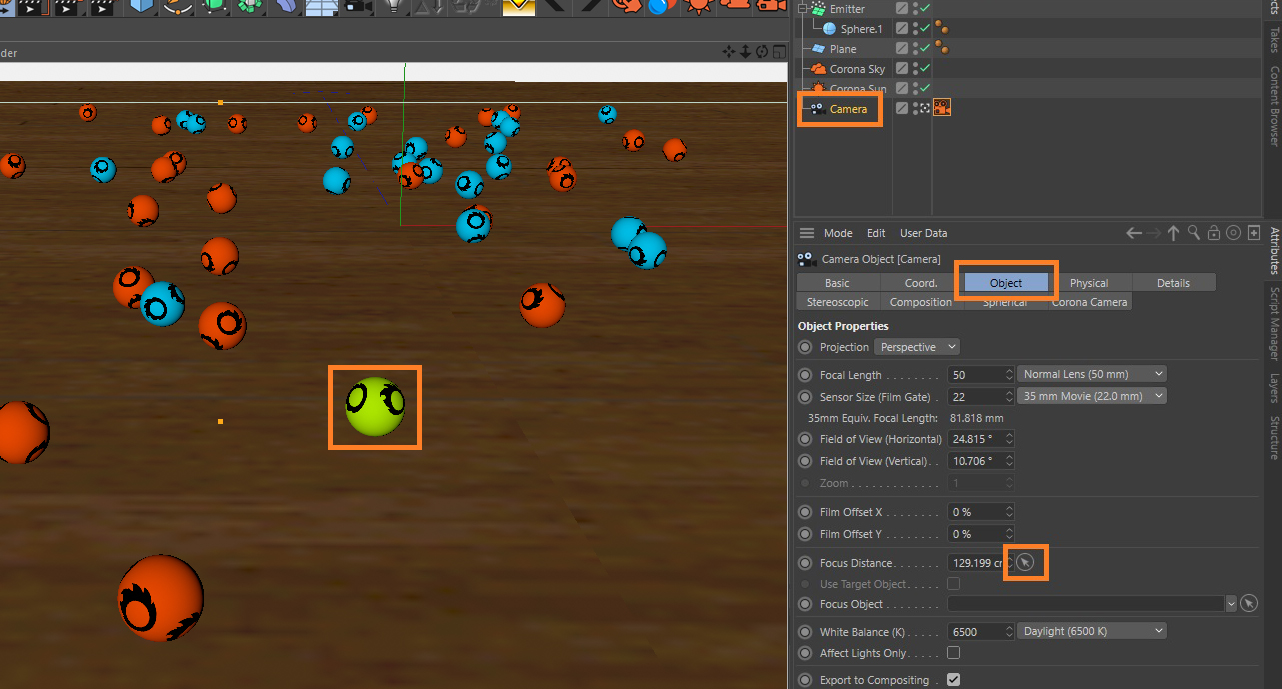Go back in Attributes history
Screen dimensions: 1282x689
[x=1134, y=233]
